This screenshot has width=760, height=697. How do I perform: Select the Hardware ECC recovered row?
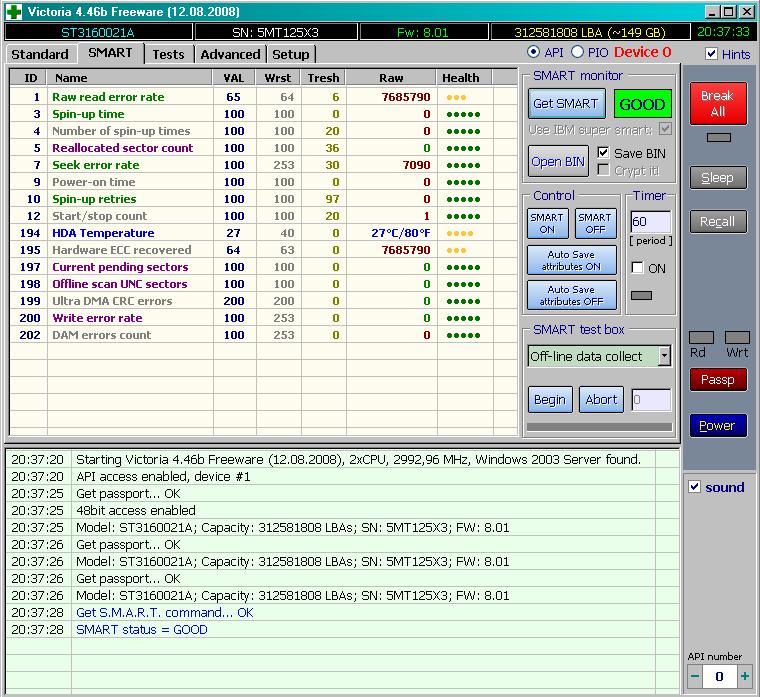coord(263,250)
